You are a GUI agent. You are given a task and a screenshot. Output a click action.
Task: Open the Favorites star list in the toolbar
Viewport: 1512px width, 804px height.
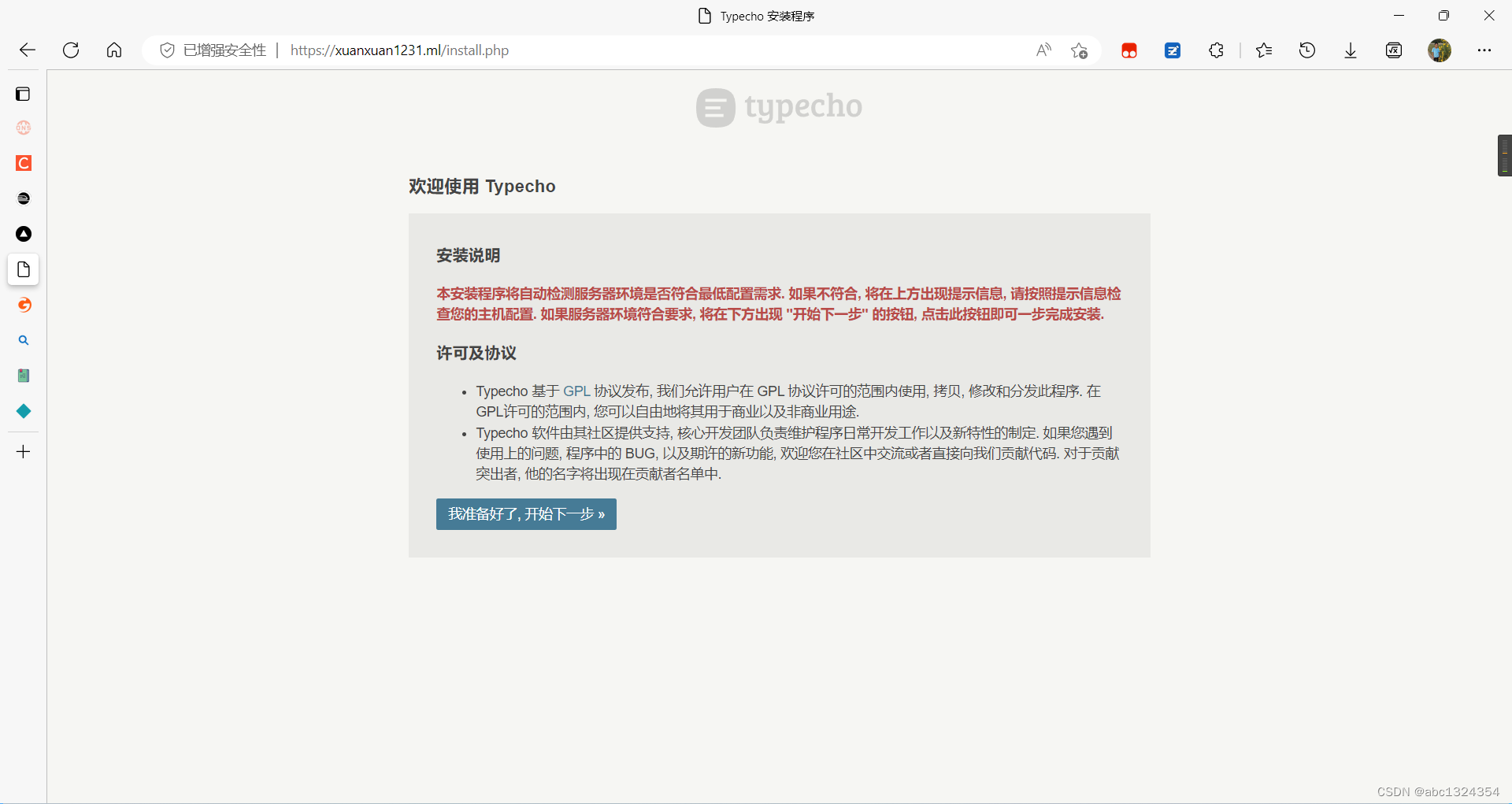click(1263, 50)
